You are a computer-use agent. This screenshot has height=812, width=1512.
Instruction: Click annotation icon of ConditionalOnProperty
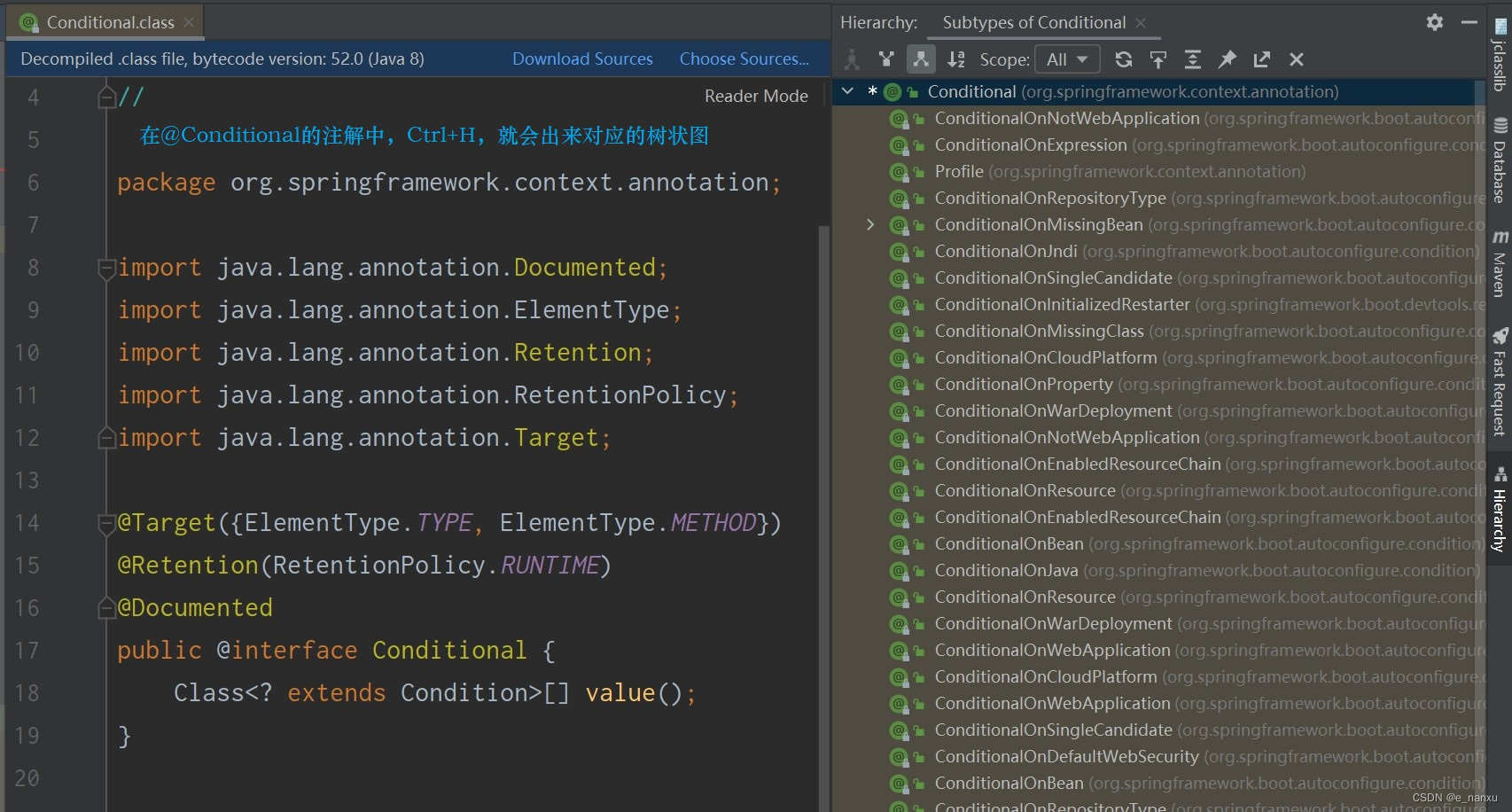(x=898, y=384)
